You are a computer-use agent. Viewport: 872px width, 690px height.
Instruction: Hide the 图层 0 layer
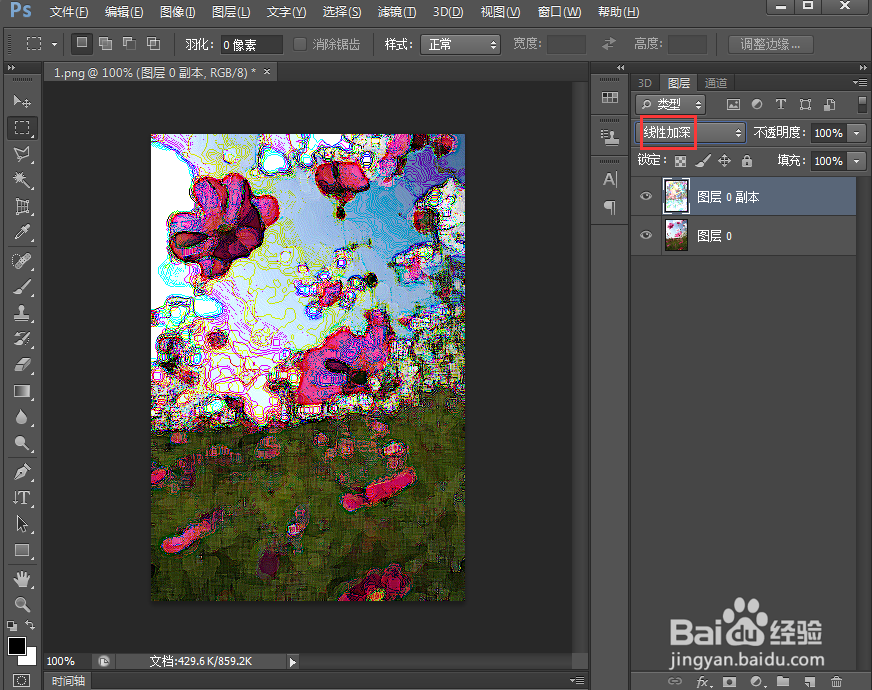pos(646,235)
